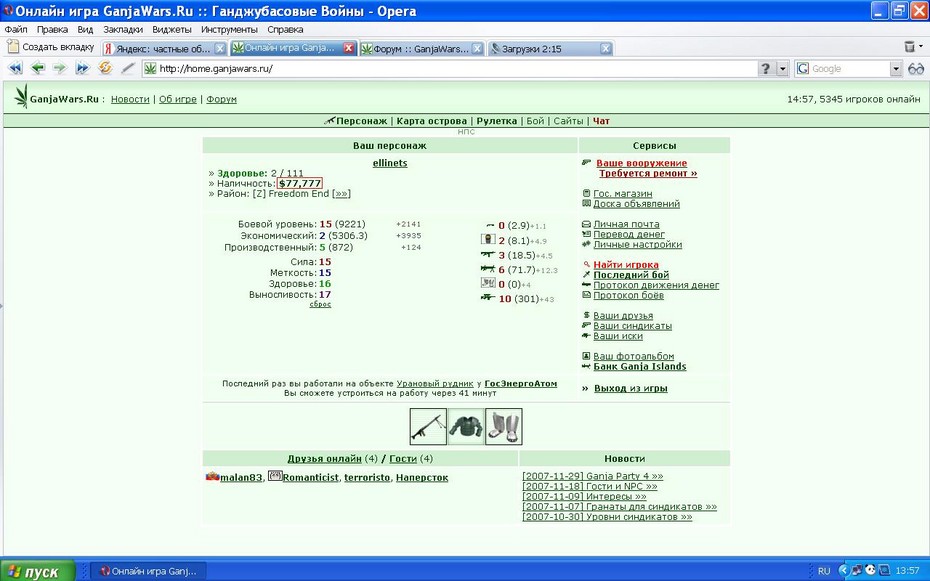The image size is (930, 581).
Task: Click the Opera Forward arrow button
Action: coord(60,68)
